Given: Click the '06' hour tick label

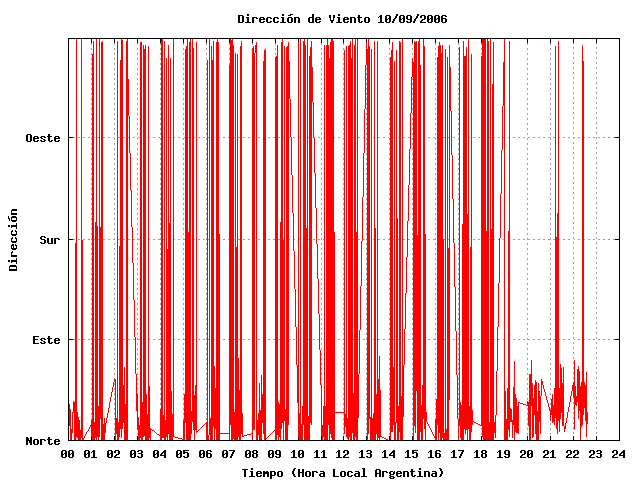Looking at the screenshot, I should point(205,454).
